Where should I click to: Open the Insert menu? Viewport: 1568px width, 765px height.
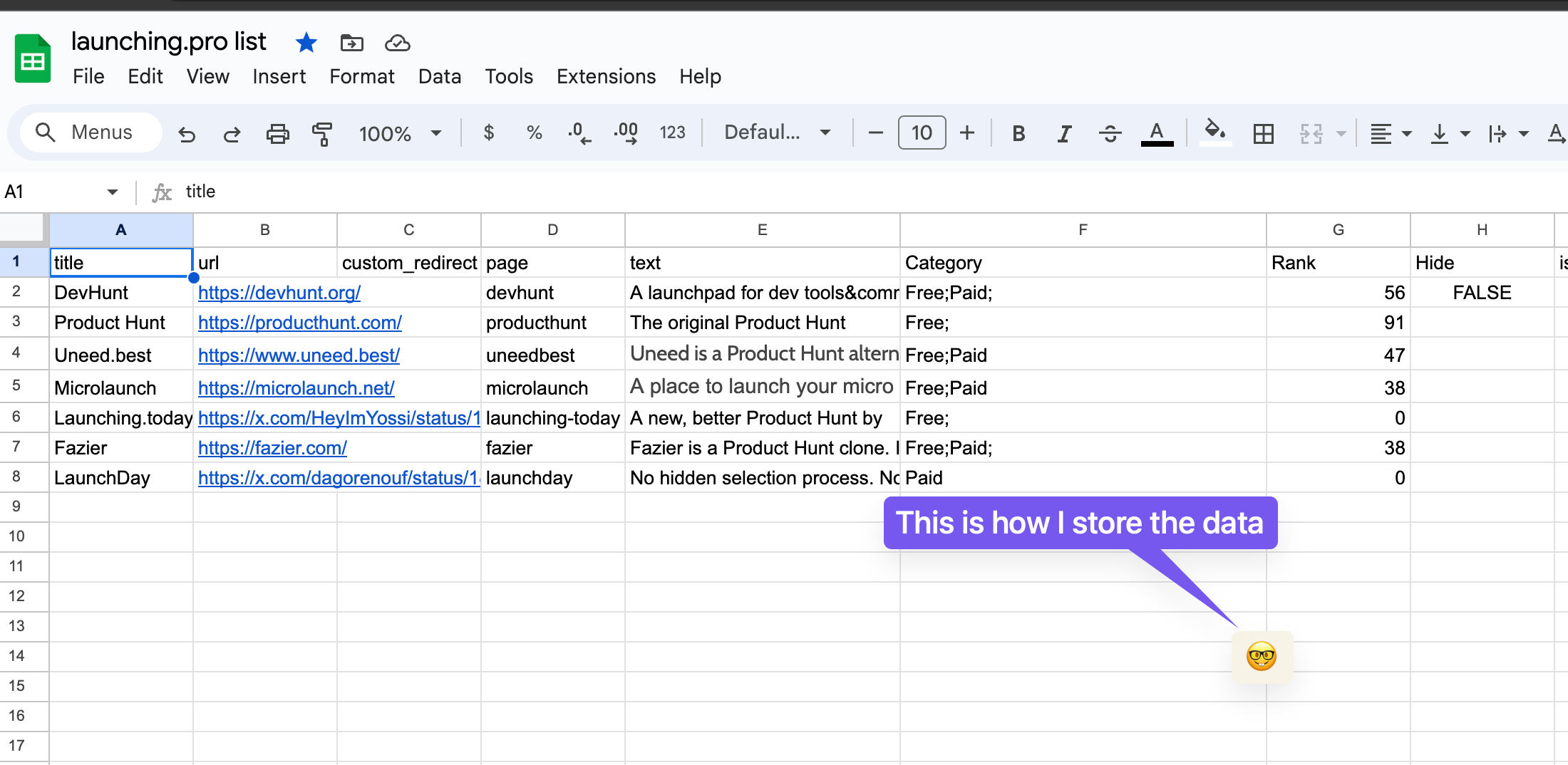[279, 76]
